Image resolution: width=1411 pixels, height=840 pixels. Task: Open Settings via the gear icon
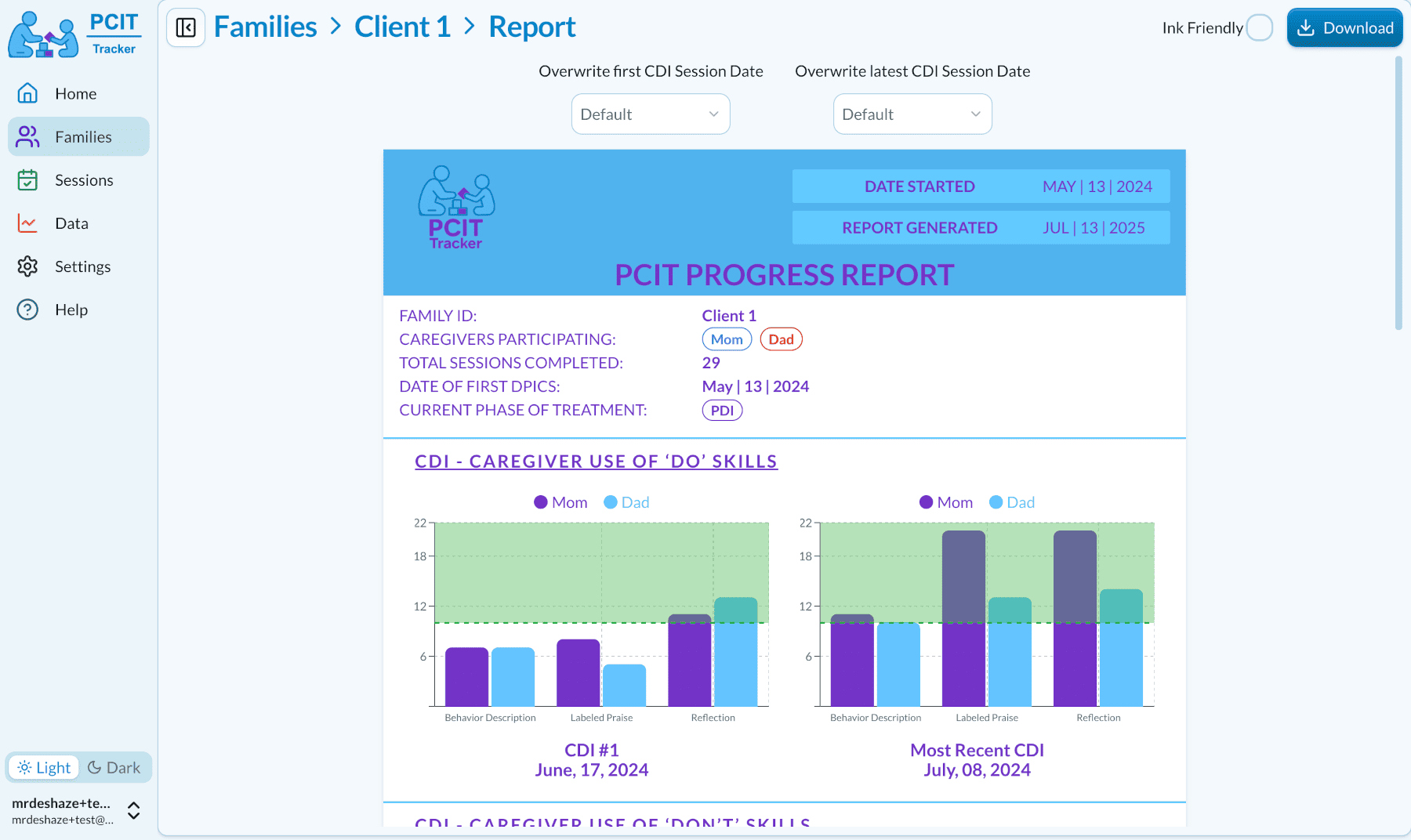[x=27, y=266]
